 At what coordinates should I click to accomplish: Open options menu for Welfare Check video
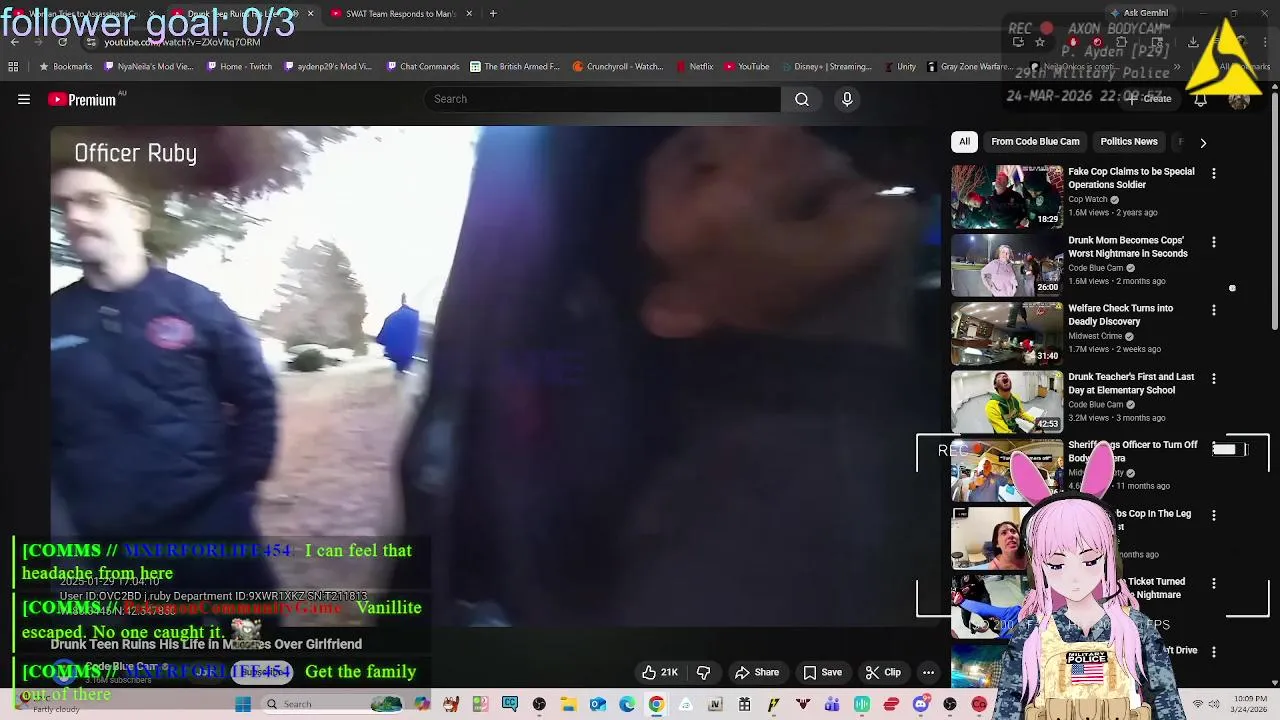[1214, 310]
